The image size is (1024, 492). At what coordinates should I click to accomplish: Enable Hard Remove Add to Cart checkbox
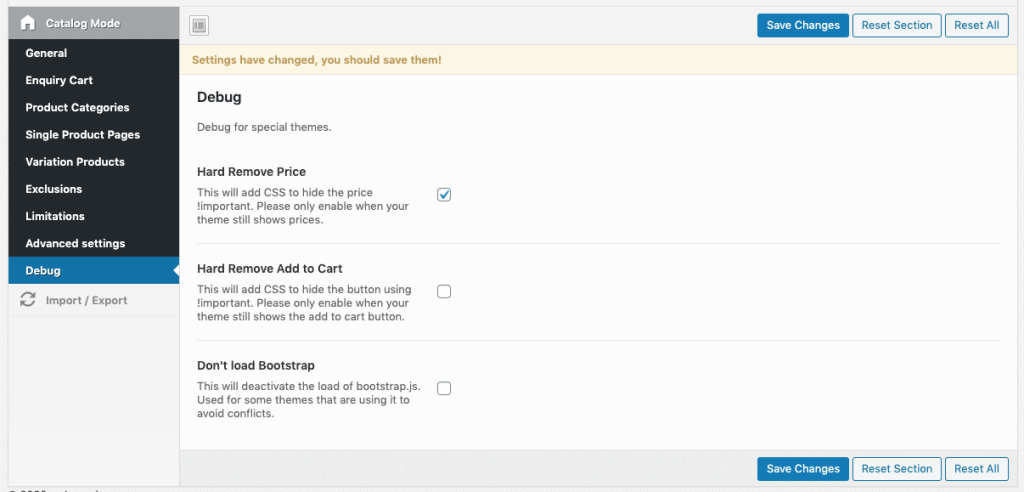[x=444, y=291]
